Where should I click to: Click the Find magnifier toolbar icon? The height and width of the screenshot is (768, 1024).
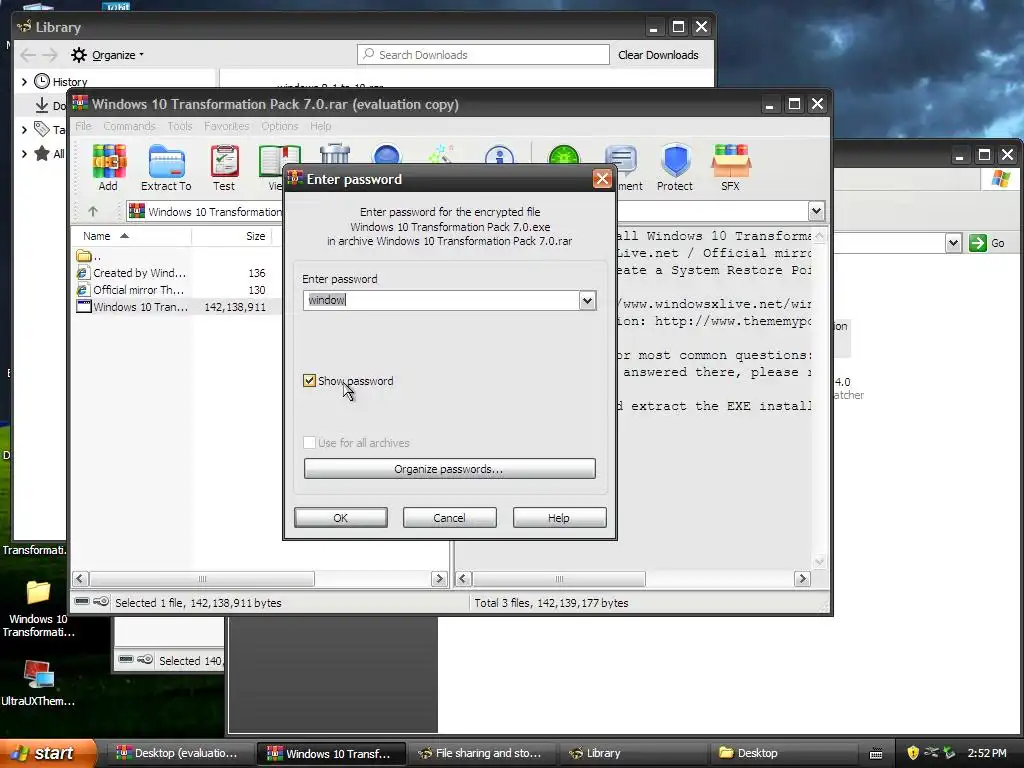point(386,154)
